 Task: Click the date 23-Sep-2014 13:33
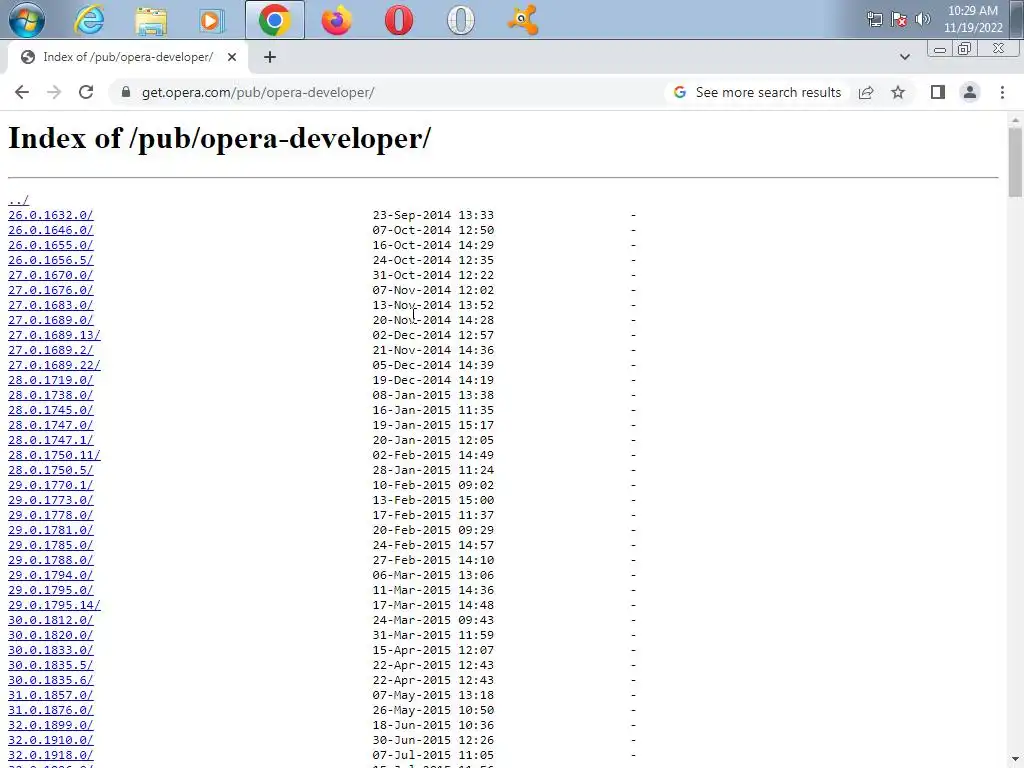pyautogui.click(x=433, y=215)
